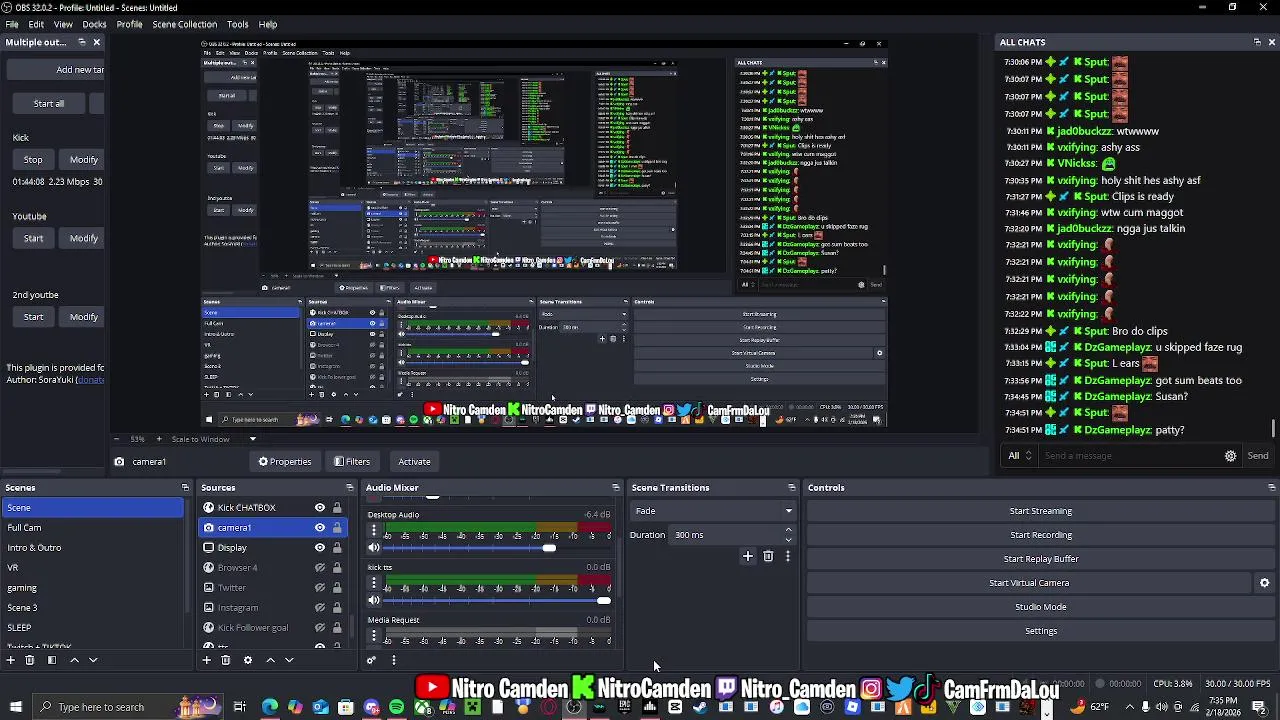Open Spotify from the taskbar
The height and width of the screenshot is (720, 1280).
[x=396, y=708]
